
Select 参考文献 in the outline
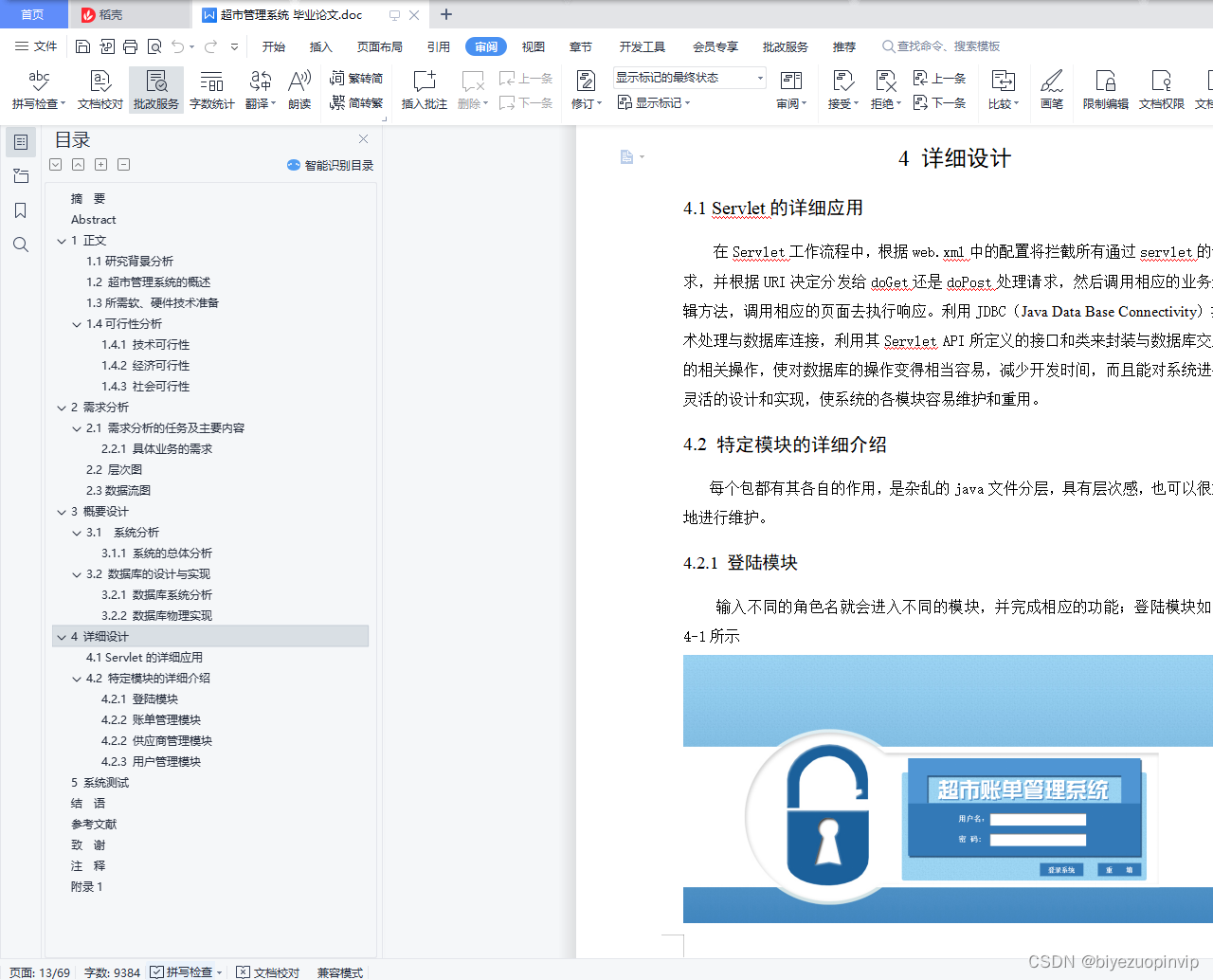(94, 825)
